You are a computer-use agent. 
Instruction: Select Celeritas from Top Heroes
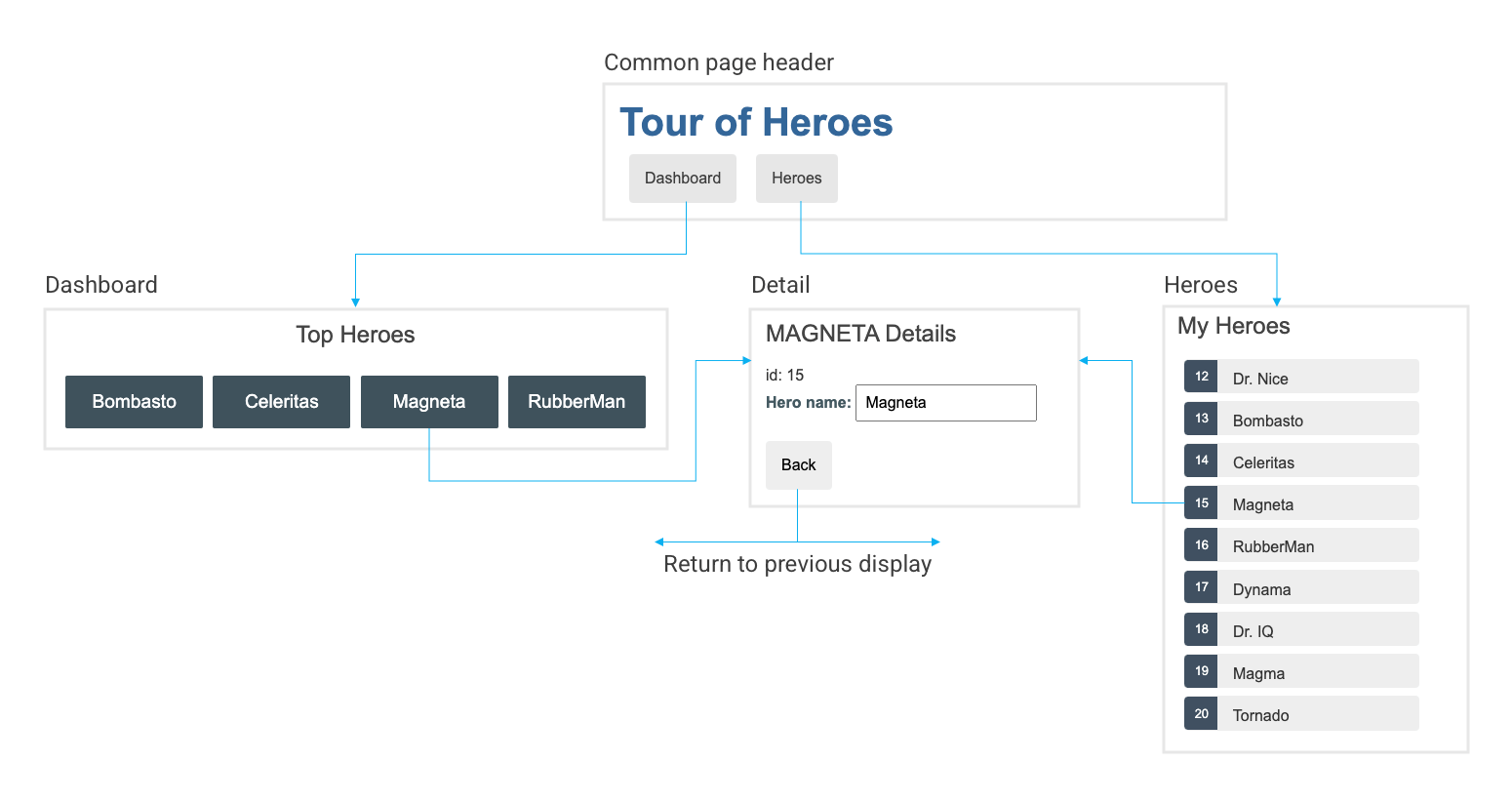[281, 401]
